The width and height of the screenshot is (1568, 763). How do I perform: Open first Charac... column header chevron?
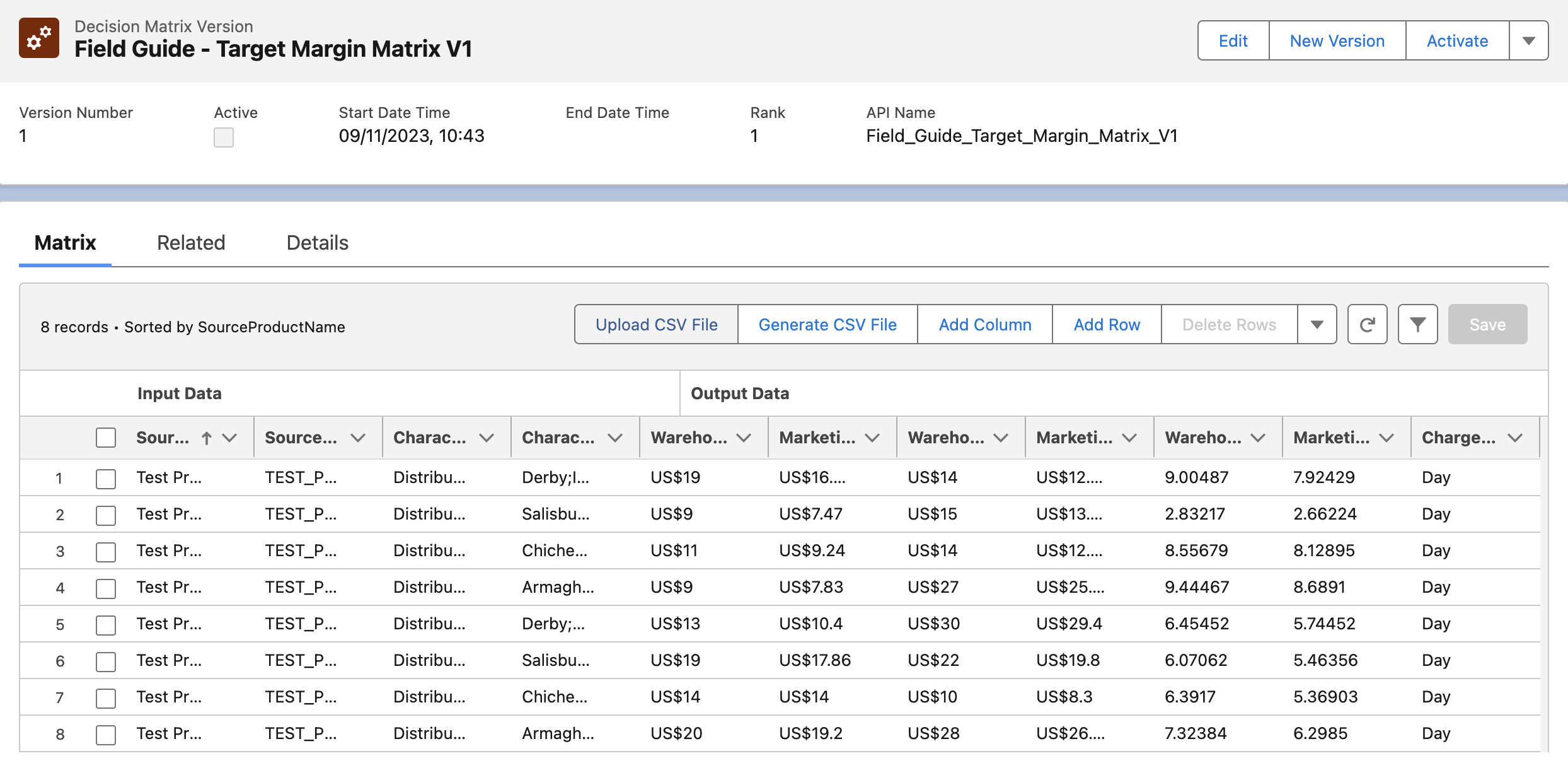[487, 438]
